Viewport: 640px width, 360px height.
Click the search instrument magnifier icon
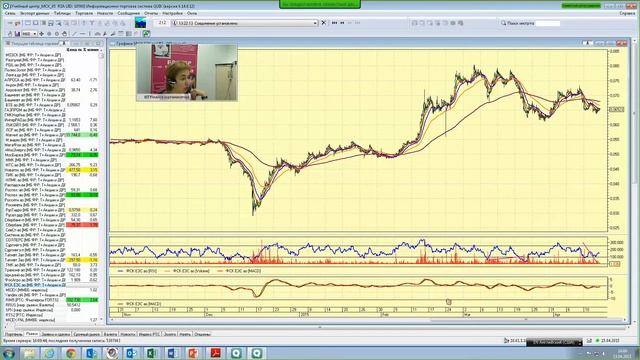[x=503, y=23]
